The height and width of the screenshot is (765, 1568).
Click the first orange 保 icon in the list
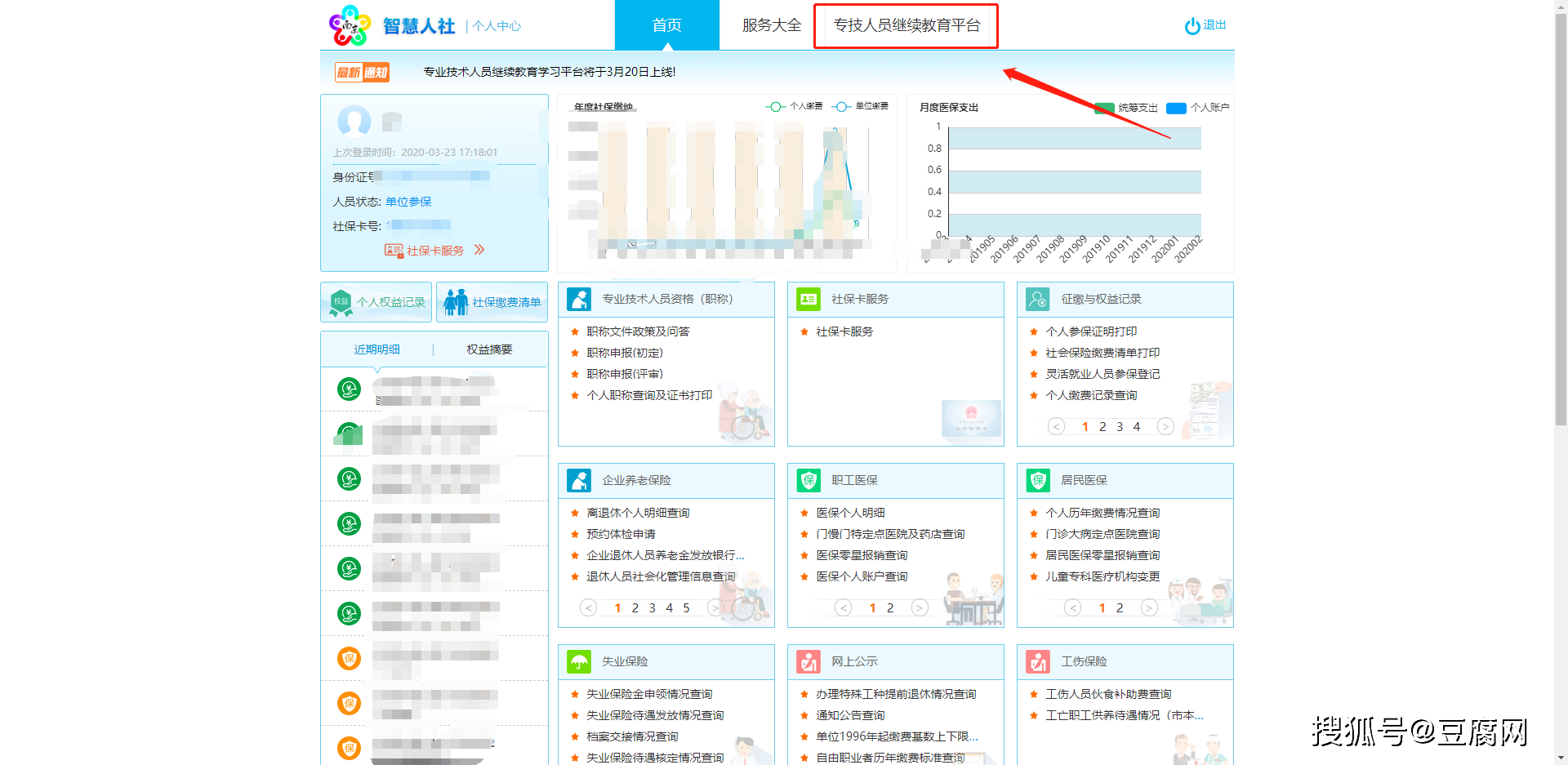point(349,658)
